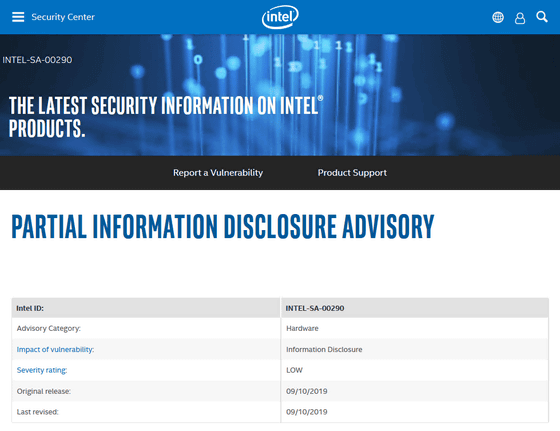The width and height of the screenshot is (560, 431).
Task: Click the Last revised date value
Action: 306,412
